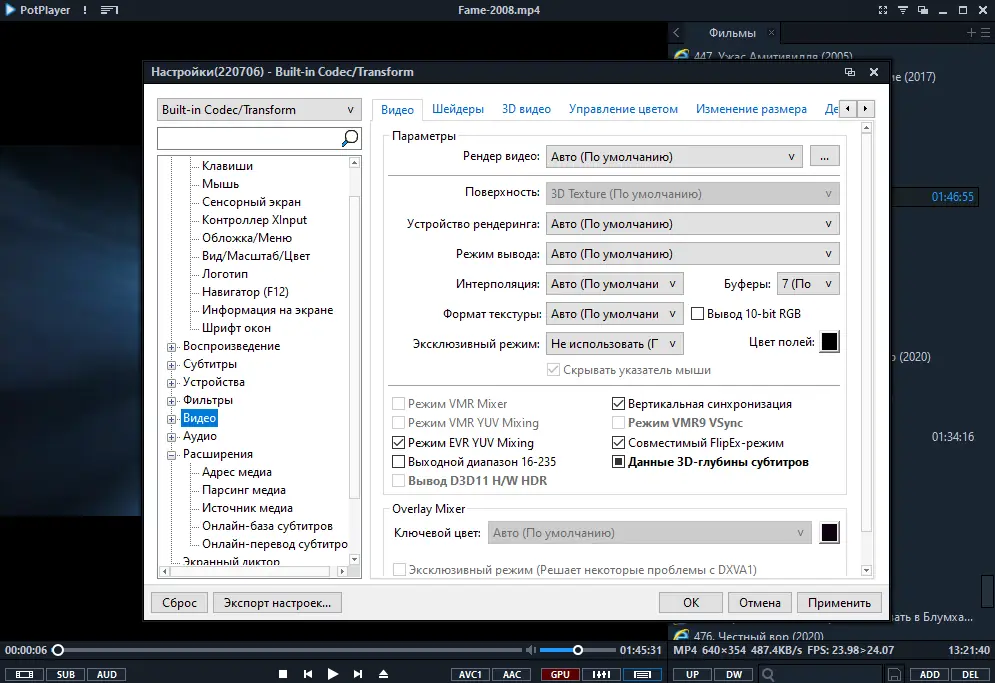Click the Цвет полей color swatch
The image size is (995, 683).
[829, 342]
